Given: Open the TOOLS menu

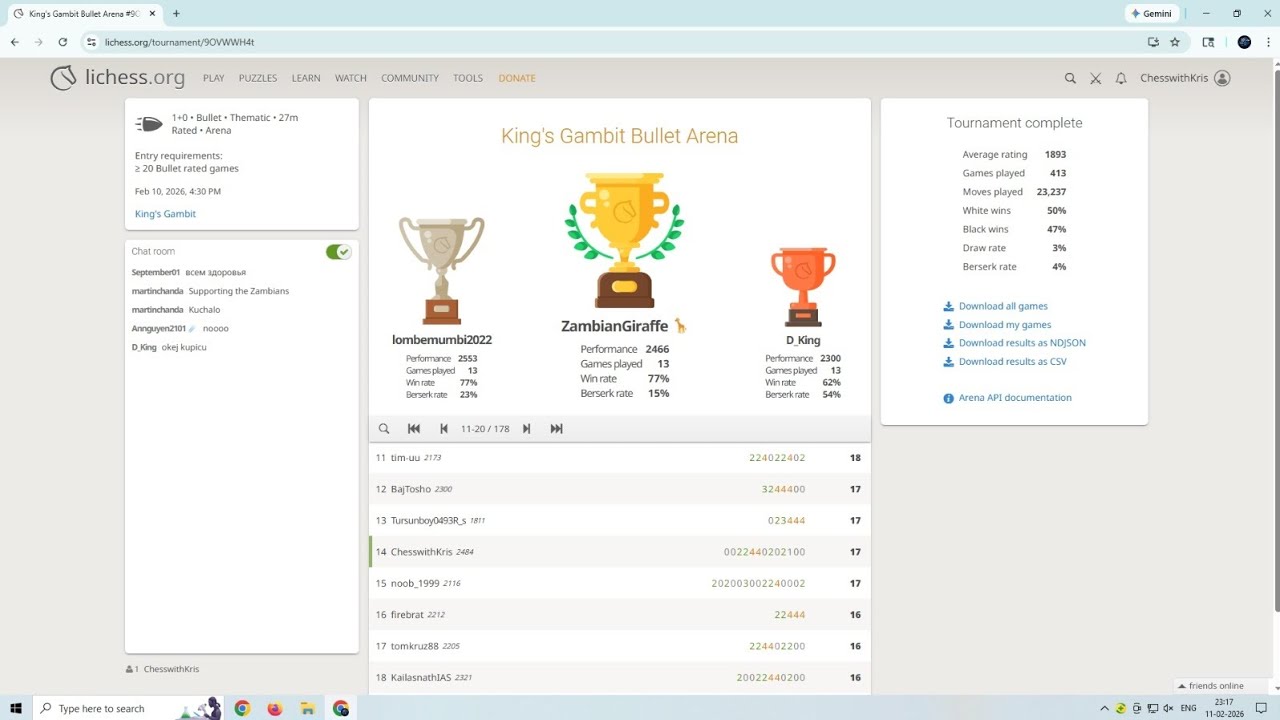Looking at the screenshot, I should [468, 78].
